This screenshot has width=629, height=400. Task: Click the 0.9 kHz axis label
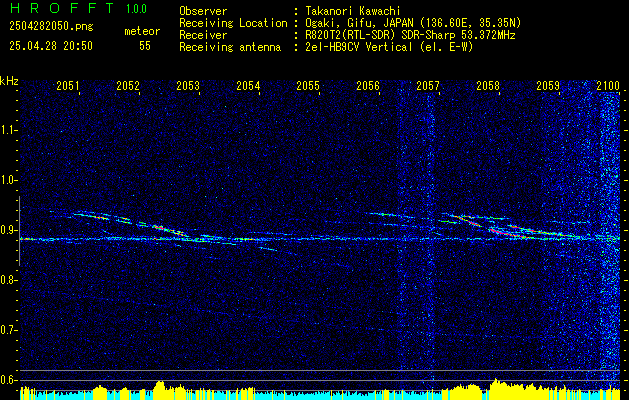[x=8, y=230]
